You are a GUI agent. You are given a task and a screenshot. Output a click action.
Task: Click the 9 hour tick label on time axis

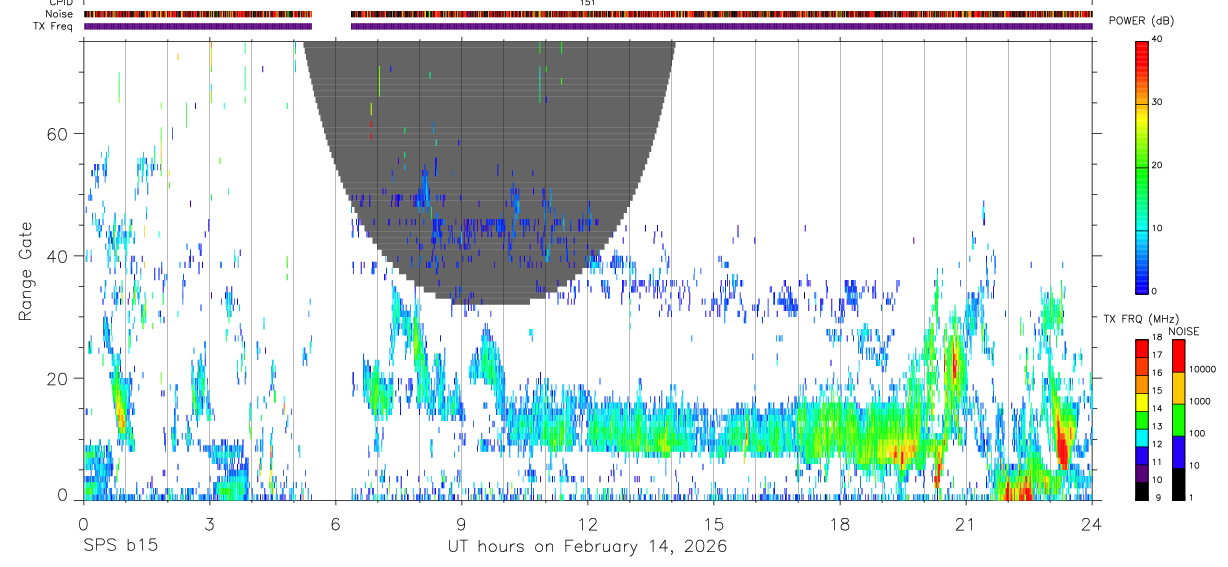pos(461,522)
